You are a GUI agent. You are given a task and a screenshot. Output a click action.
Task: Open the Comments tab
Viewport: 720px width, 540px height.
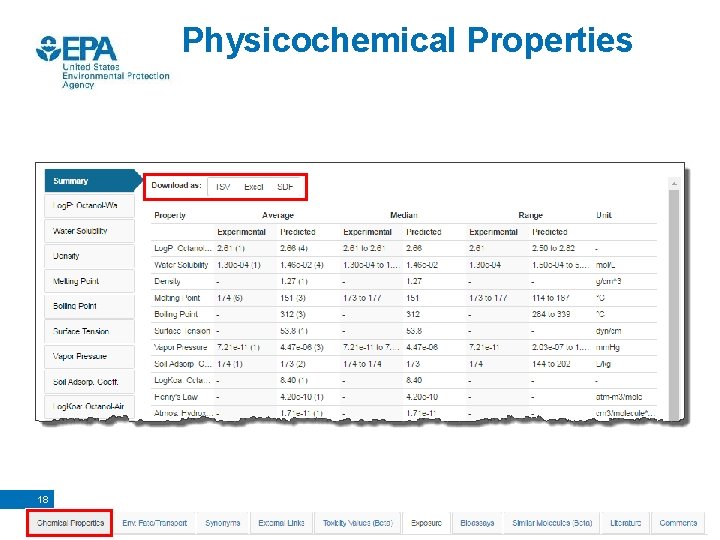point(678,523)
